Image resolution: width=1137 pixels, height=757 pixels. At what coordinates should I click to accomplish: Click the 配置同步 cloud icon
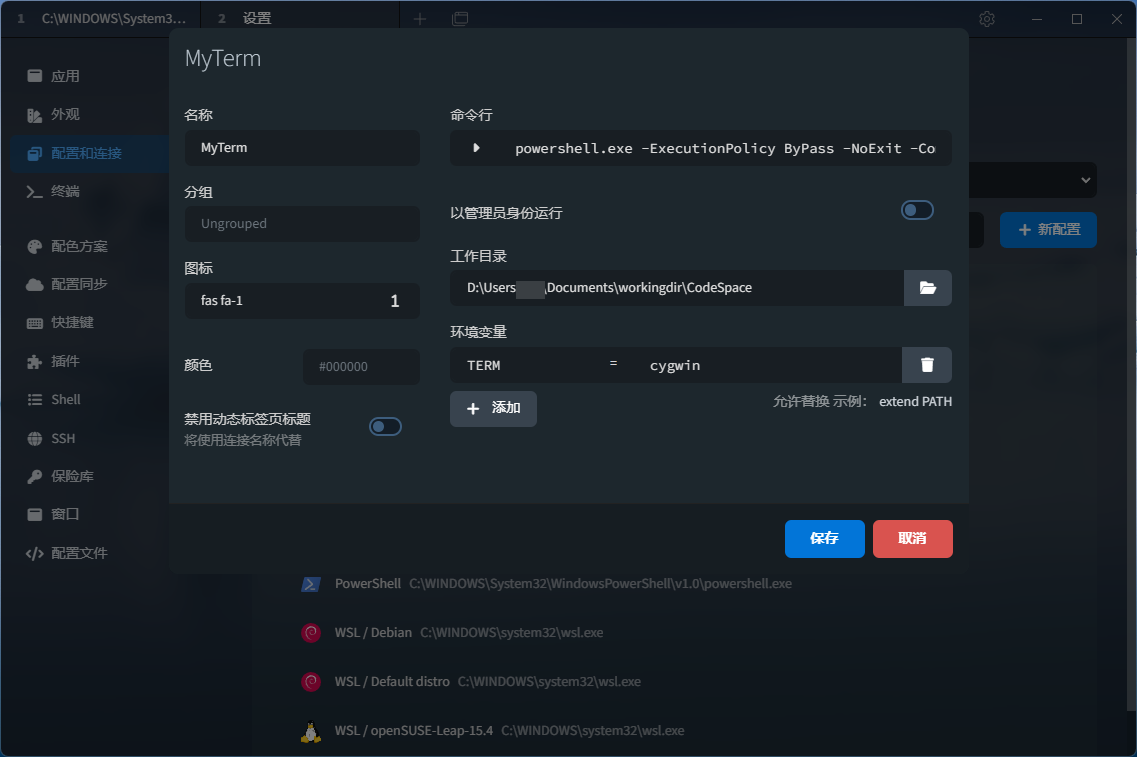35,284
